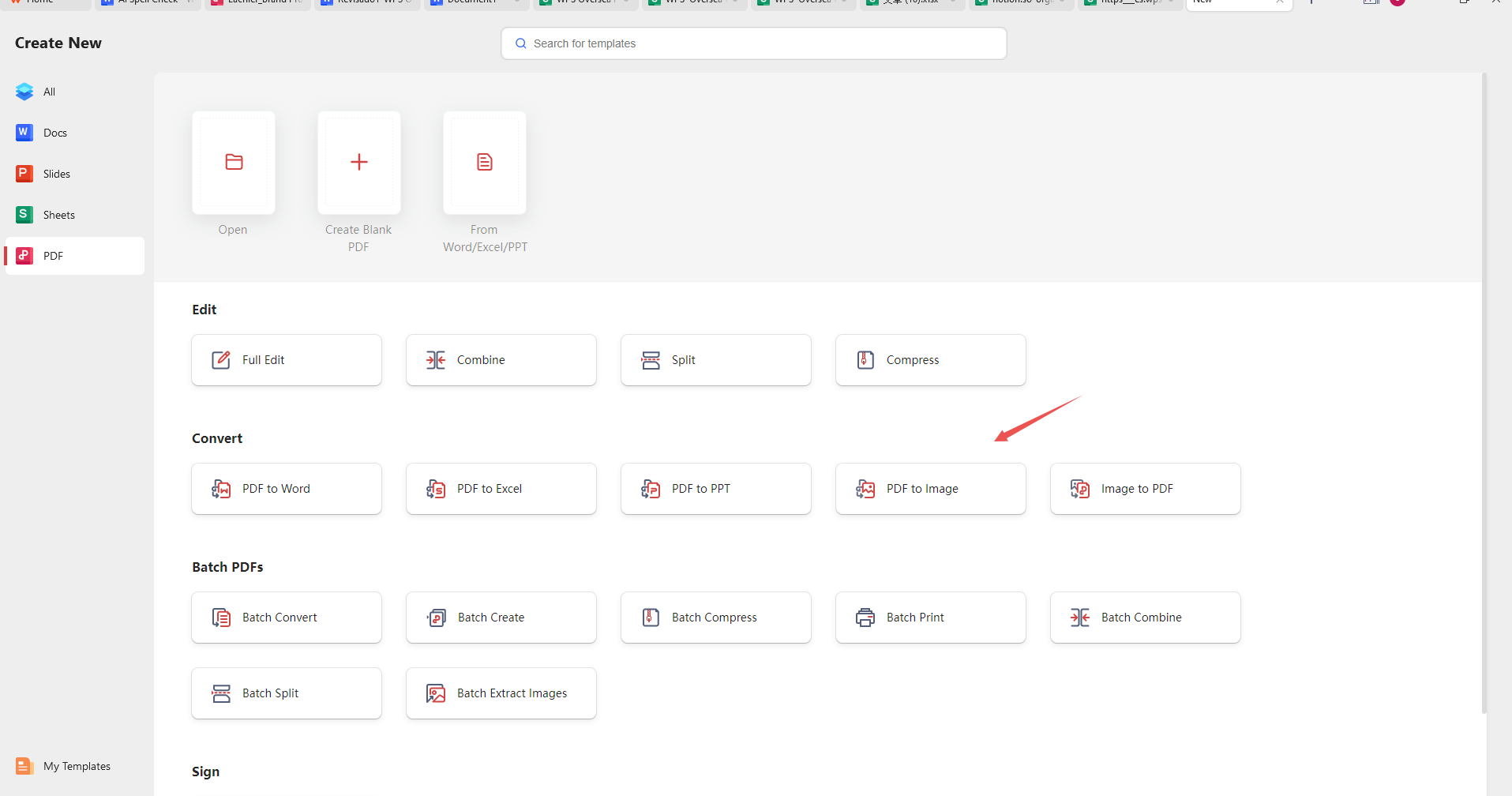Open the Batch Extract Images tool
The image size is (1512, 796).
click(501, 693)
